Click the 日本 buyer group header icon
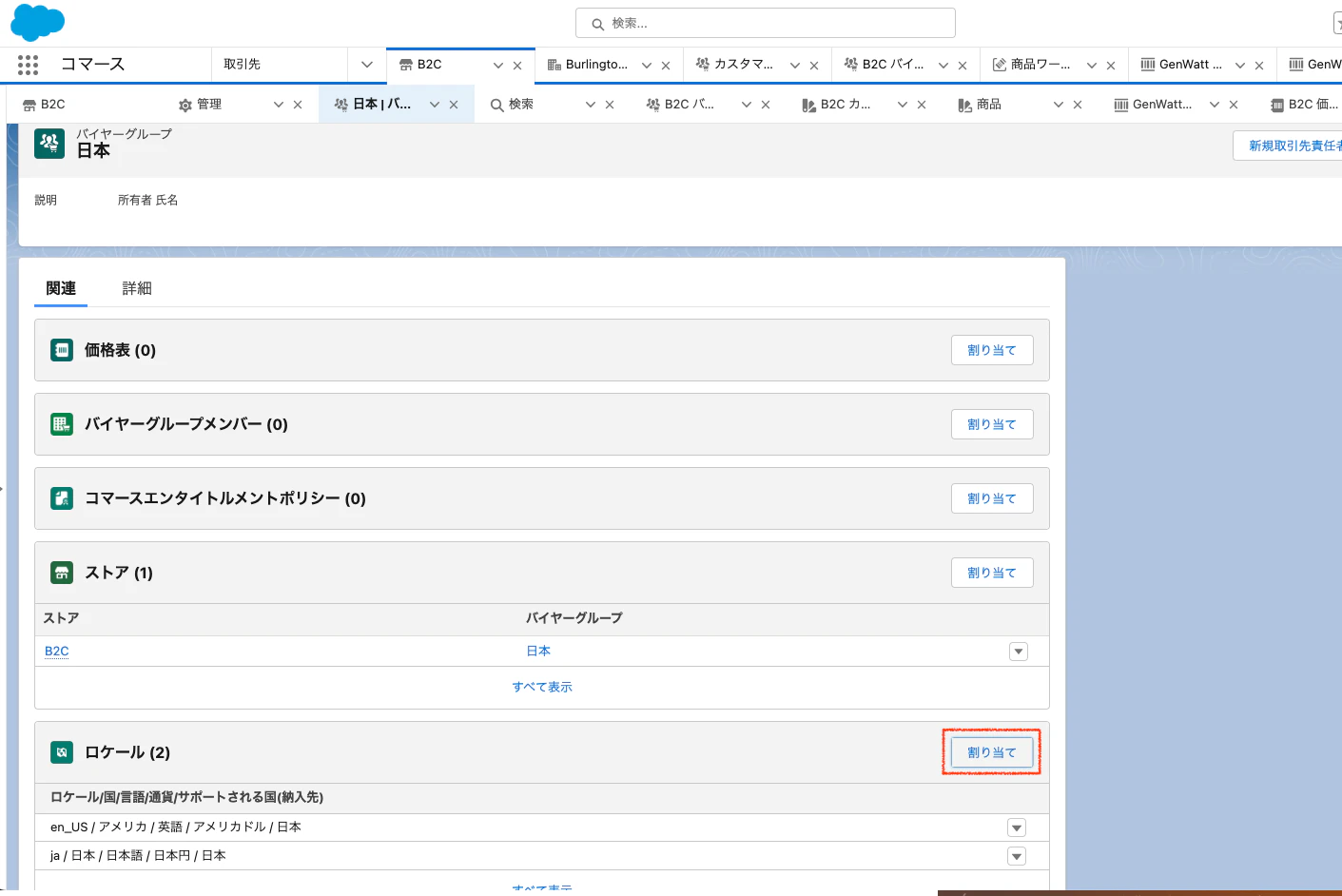The height and width of the screenshot is (896, 1342). [x=49, y=144]
